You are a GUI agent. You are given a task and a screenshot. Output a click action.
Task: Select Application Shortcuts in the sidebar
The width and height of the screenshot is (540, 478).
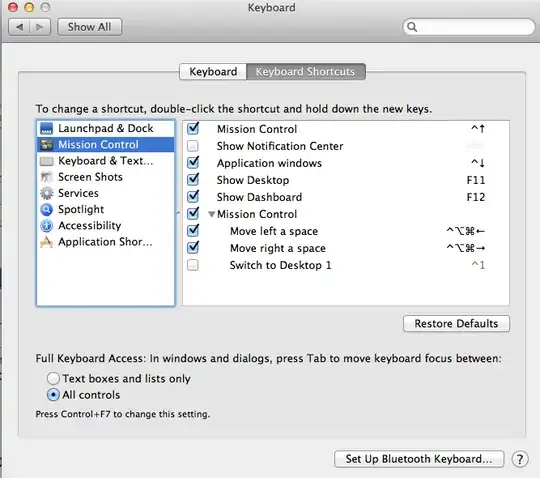(x=106, y=242)
